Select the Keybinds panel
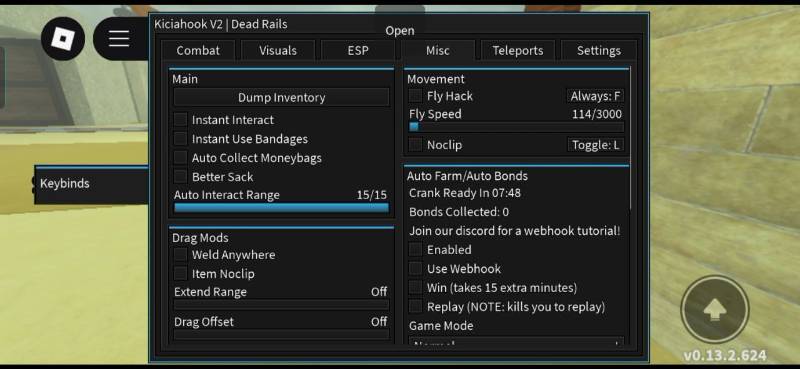This screenshot has width=800, height=369. pyautogui.click(x=91, y=184)
